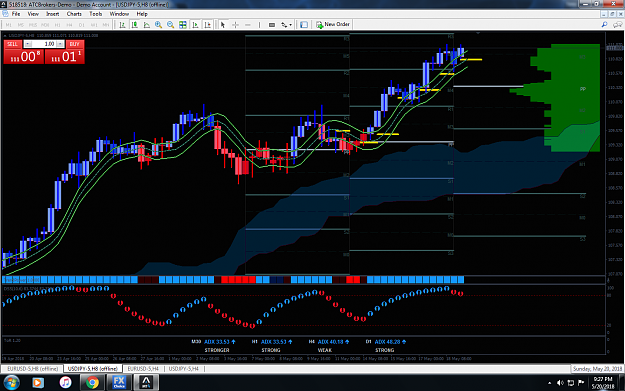Toggle H1 timeframe button
The image size is (625, 391).
point(57,25)
